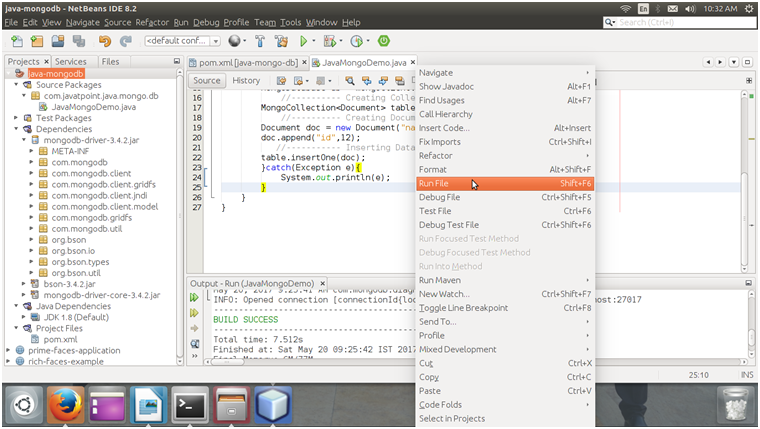
Task: Click the system settings gear icon
Action: (749, 9)
